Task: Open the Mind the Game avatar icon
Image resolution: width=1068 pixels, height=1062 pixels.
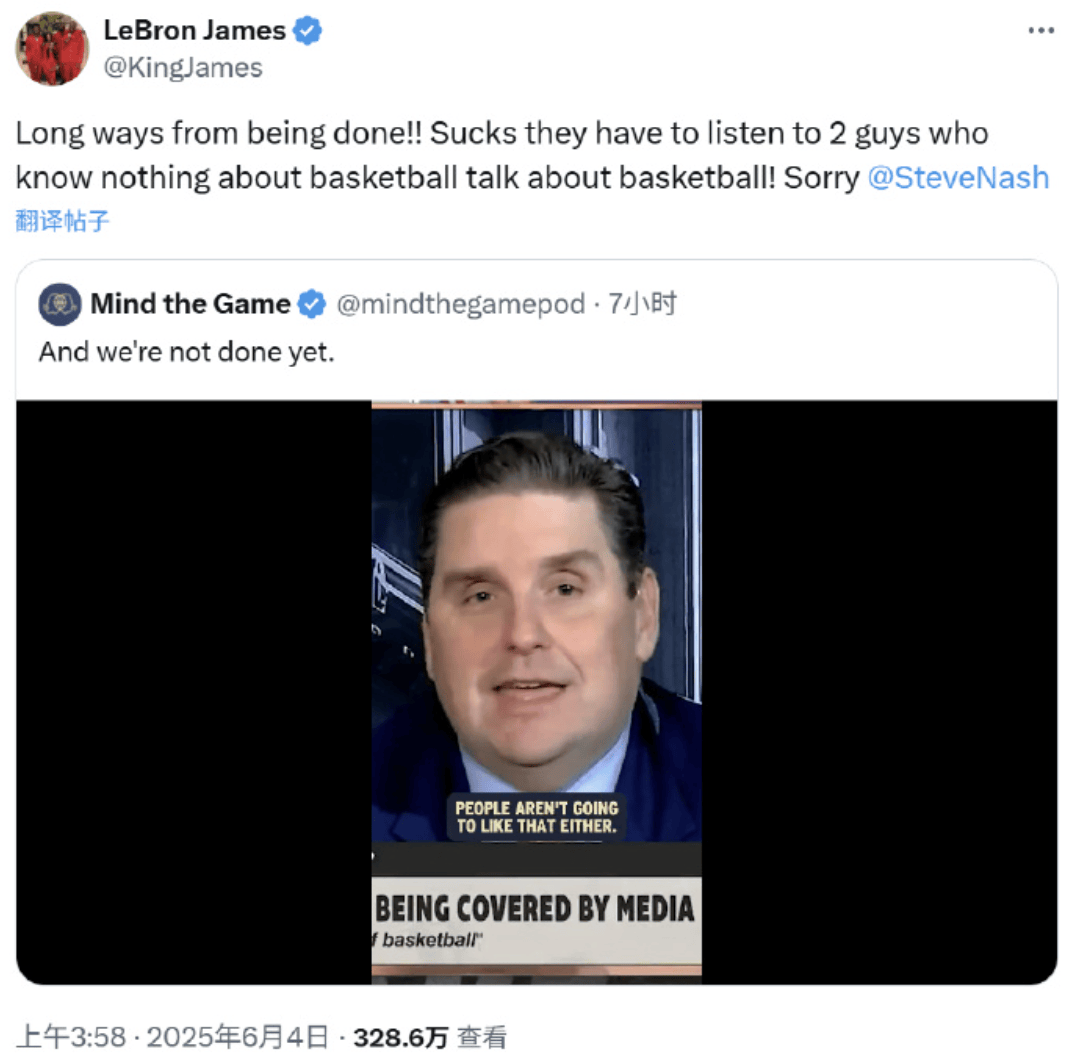Action: 60,304
